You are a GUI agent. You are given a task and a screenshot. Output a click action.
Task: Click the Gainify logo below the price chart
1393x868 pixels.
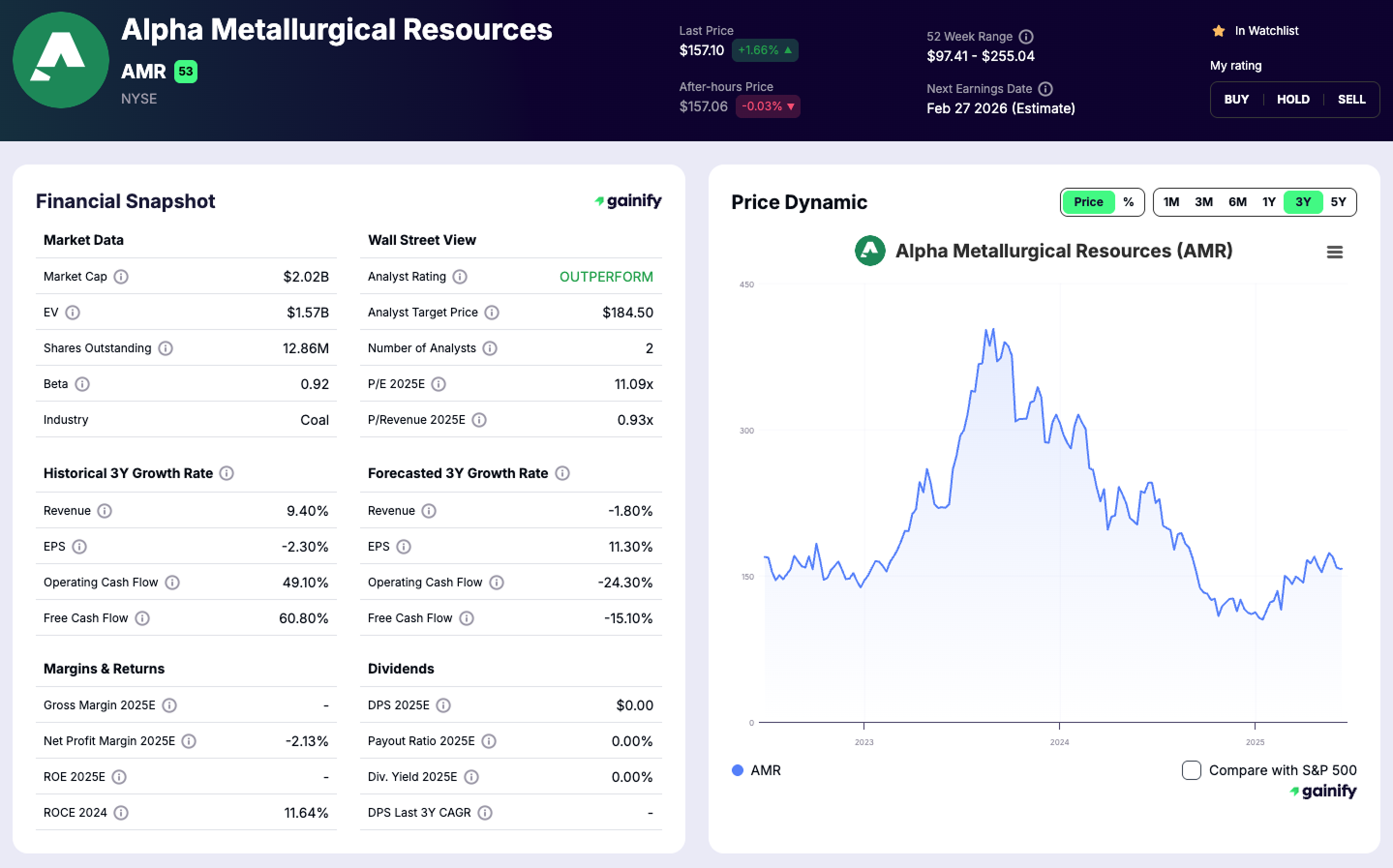(1323, 791)
